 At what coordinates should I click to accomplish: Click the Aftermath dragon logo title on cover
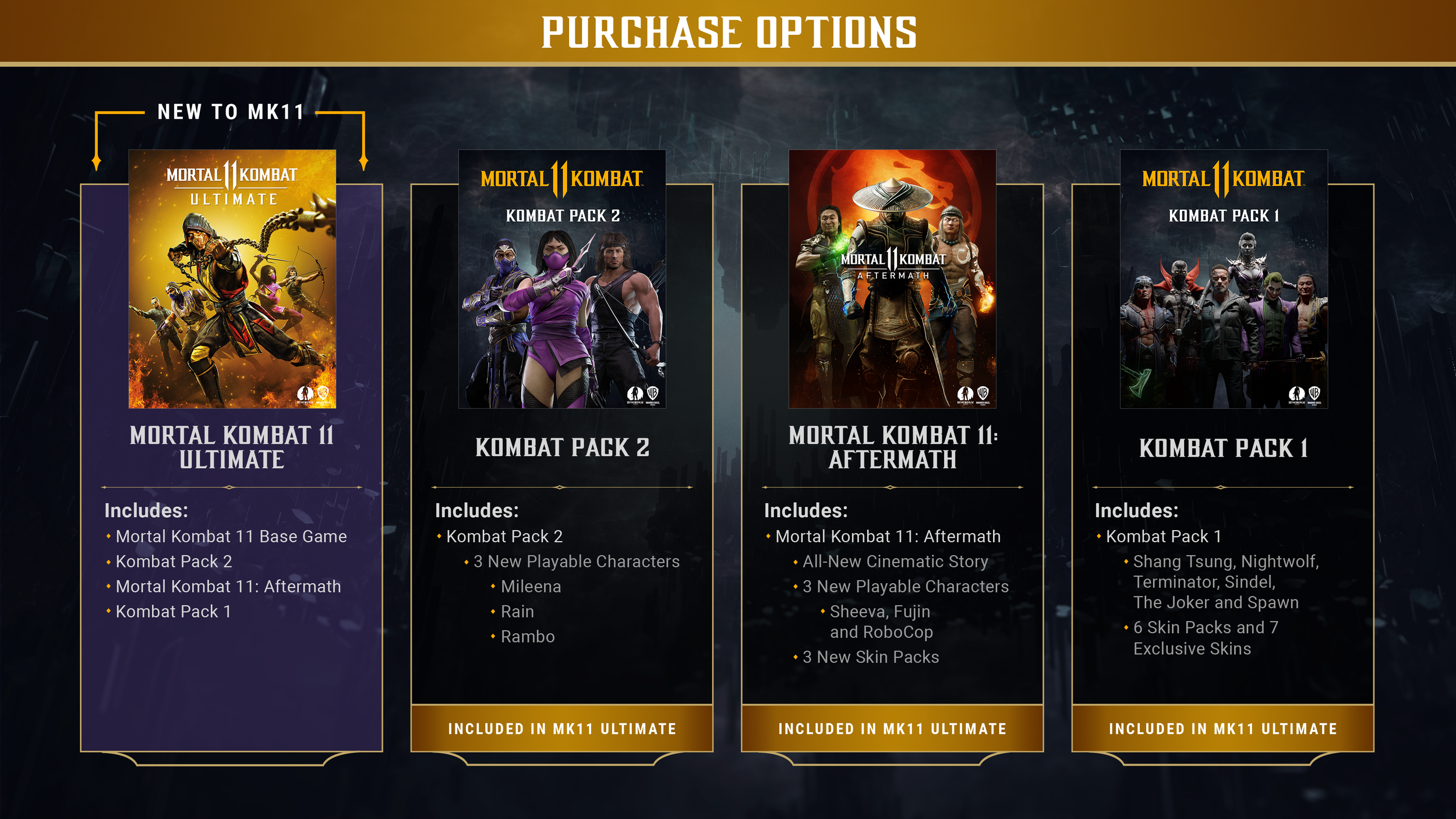coord(893,263)
